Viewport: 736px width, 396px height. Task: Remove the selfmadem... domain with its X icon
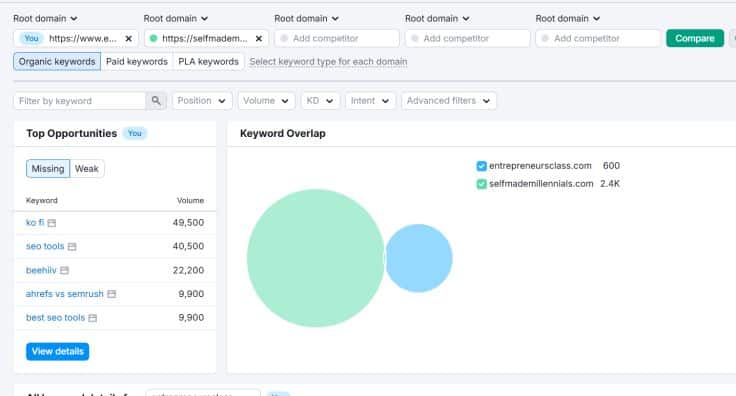tap(259, 38)
